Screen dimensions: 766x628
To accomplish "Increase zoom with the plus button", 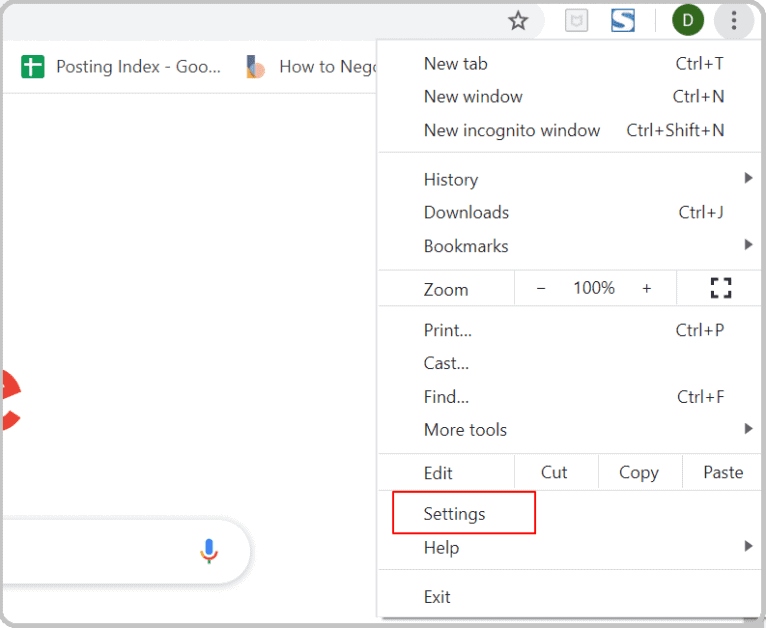I will tap(646, 289).
